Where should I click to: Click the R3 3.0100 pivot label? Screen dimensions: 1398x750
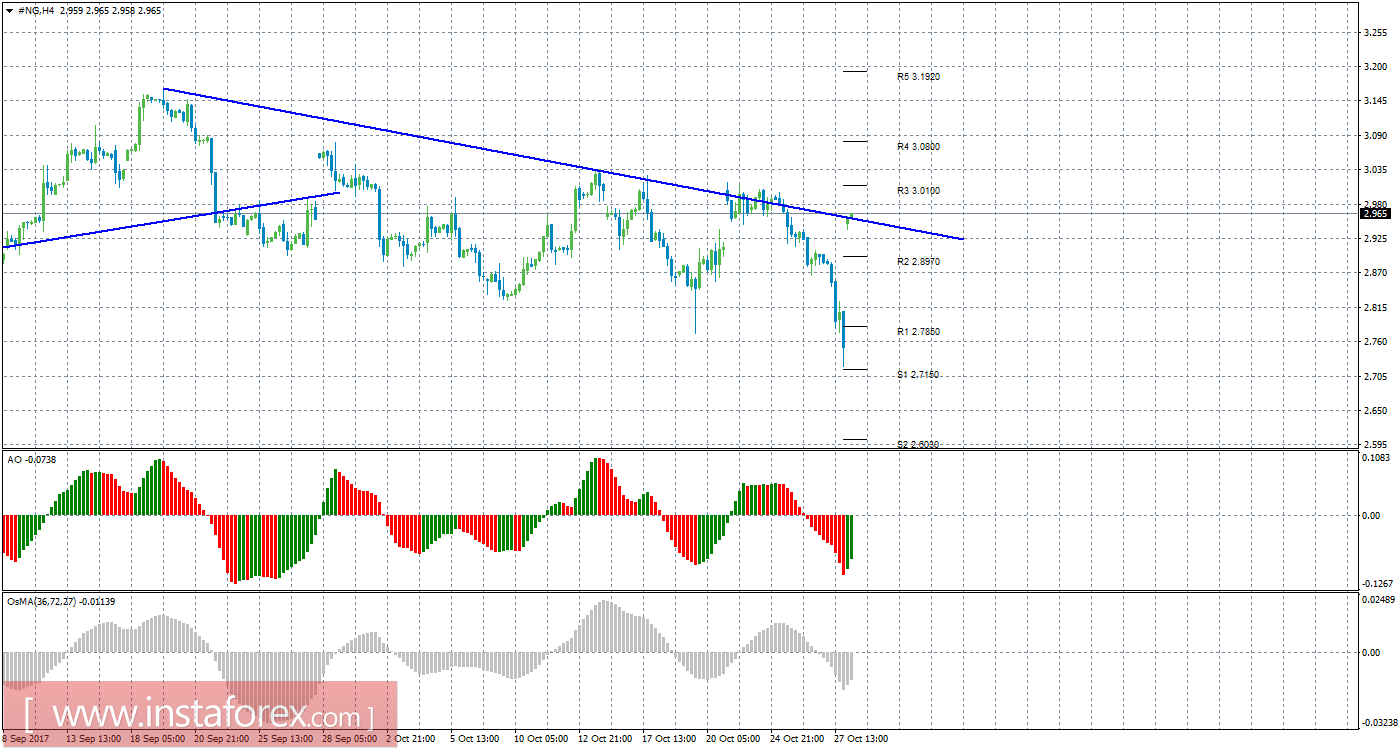pos(918,190)
